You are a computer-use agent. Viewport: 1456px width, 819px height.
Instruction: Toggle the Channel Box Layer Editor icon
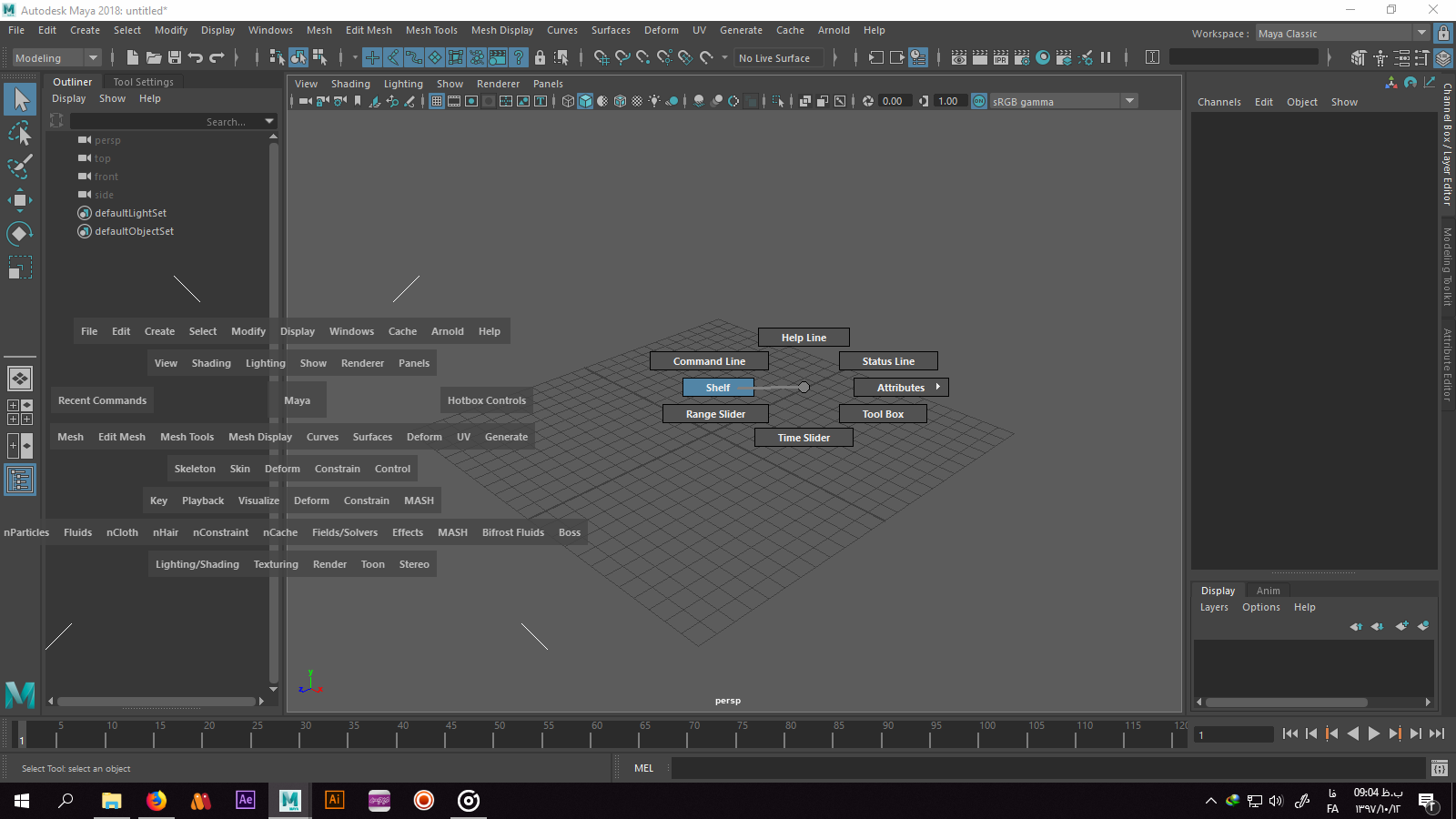click(x=1443, y=57)
